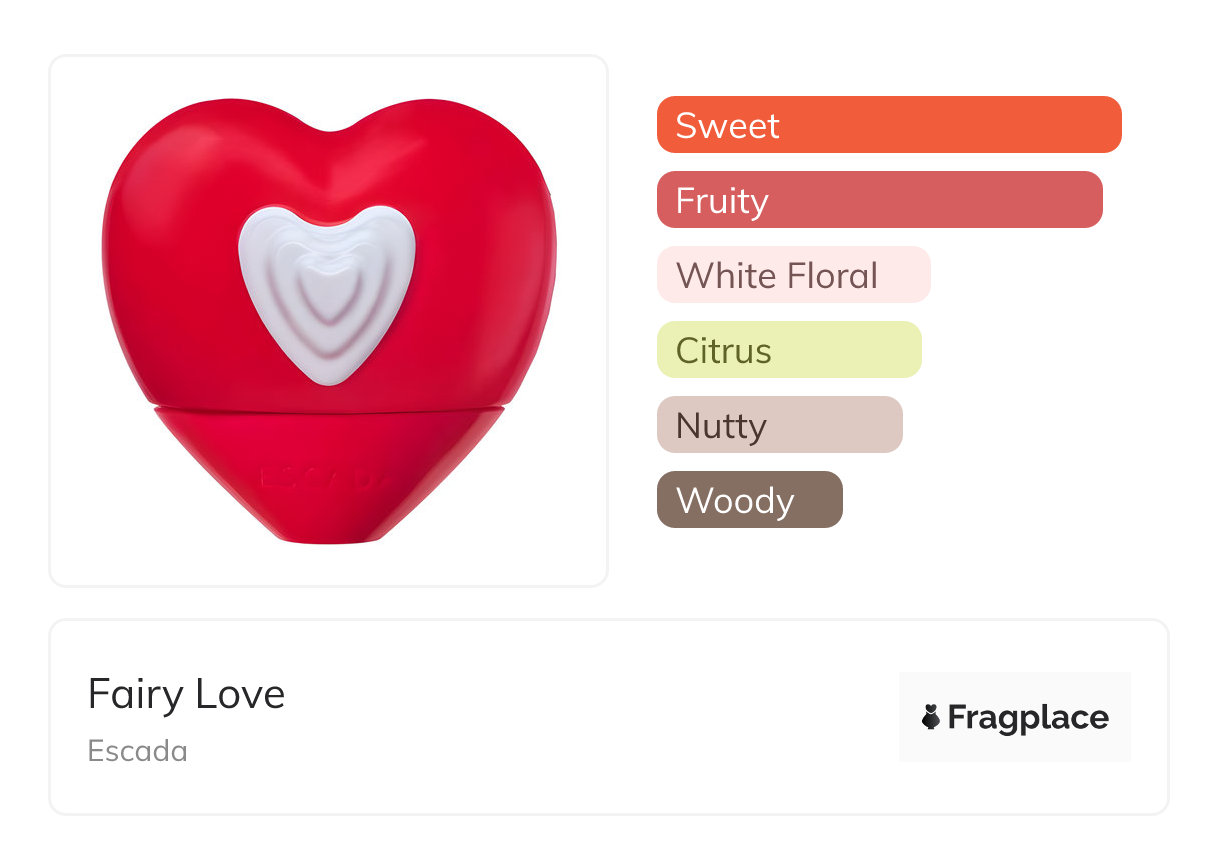Viewport: 1218px width, 864px height.
Task: Open the Escada brand name link
Action: (x=138, y=751)
